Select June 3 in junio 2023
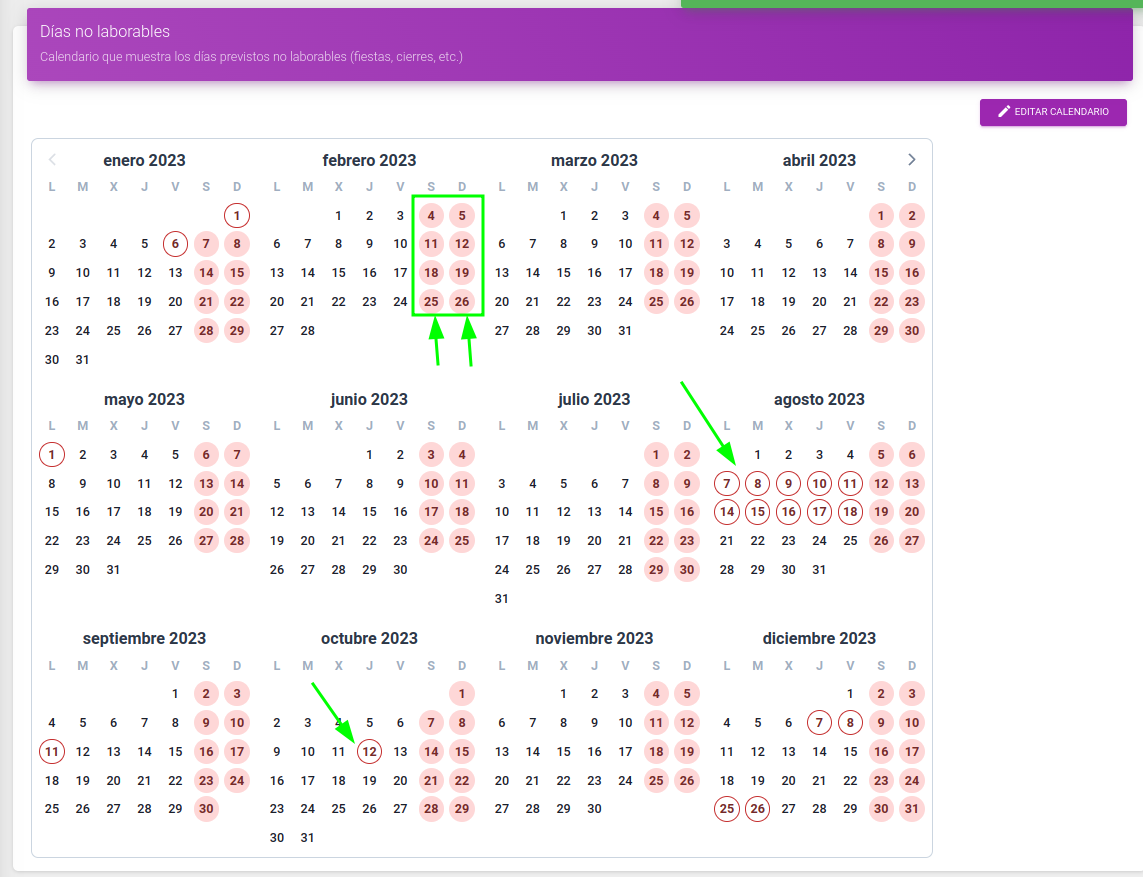Image resolution: width=1143 pixels, height=877 pixels. tap(431, 455)
